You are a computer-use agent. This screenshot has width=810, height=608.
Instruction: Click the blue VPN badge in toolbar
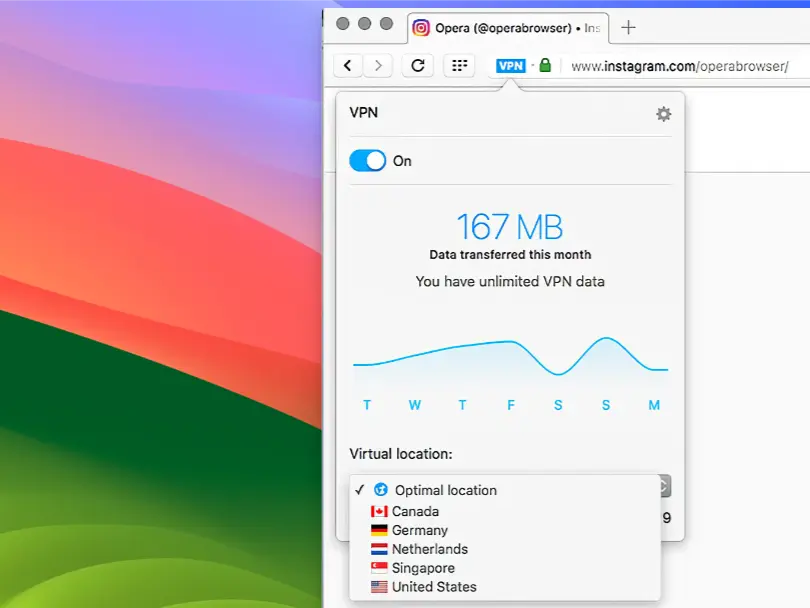[512, 65]
